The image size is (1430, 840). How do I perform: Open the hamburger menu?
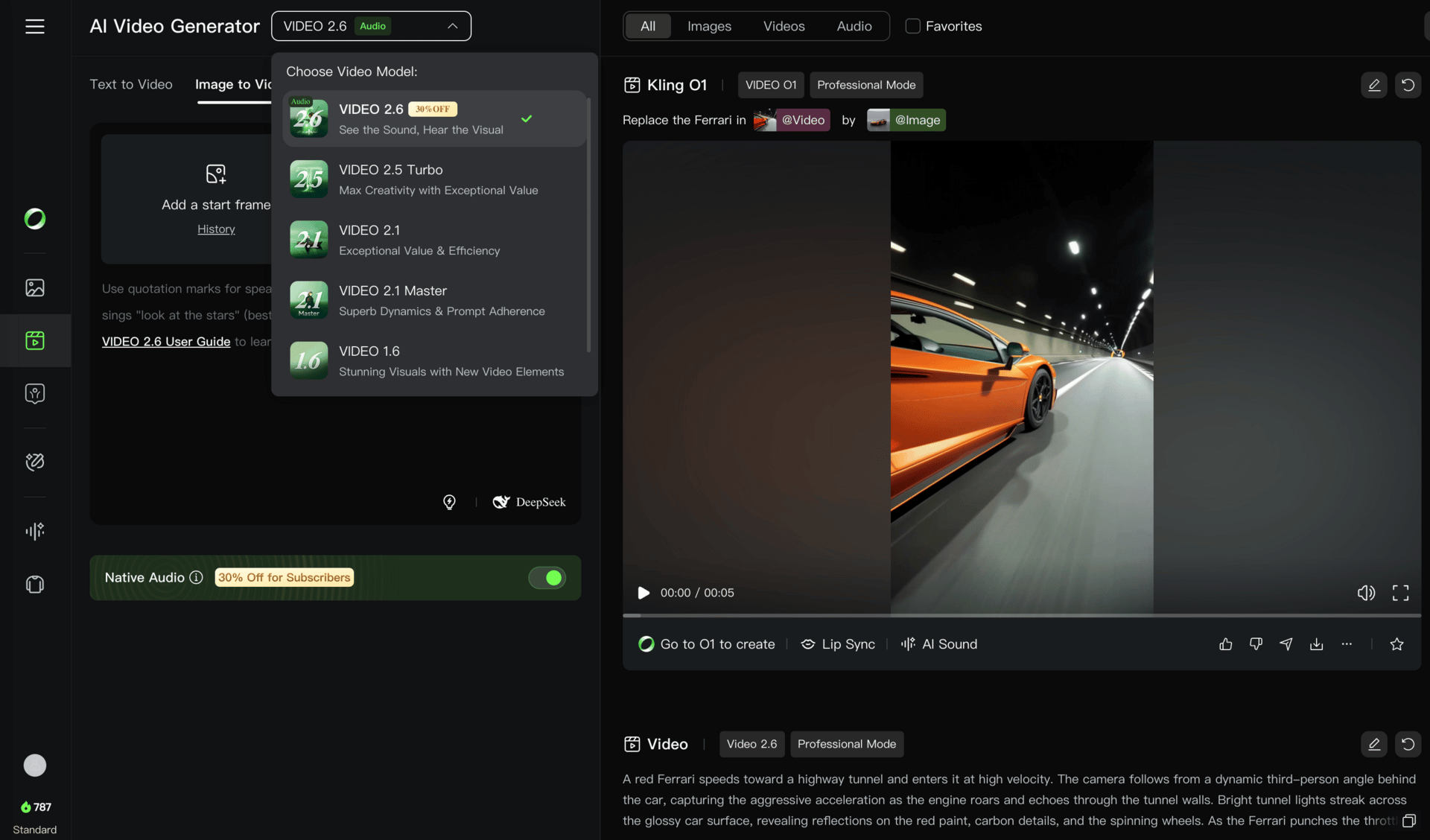pos(35,27)
